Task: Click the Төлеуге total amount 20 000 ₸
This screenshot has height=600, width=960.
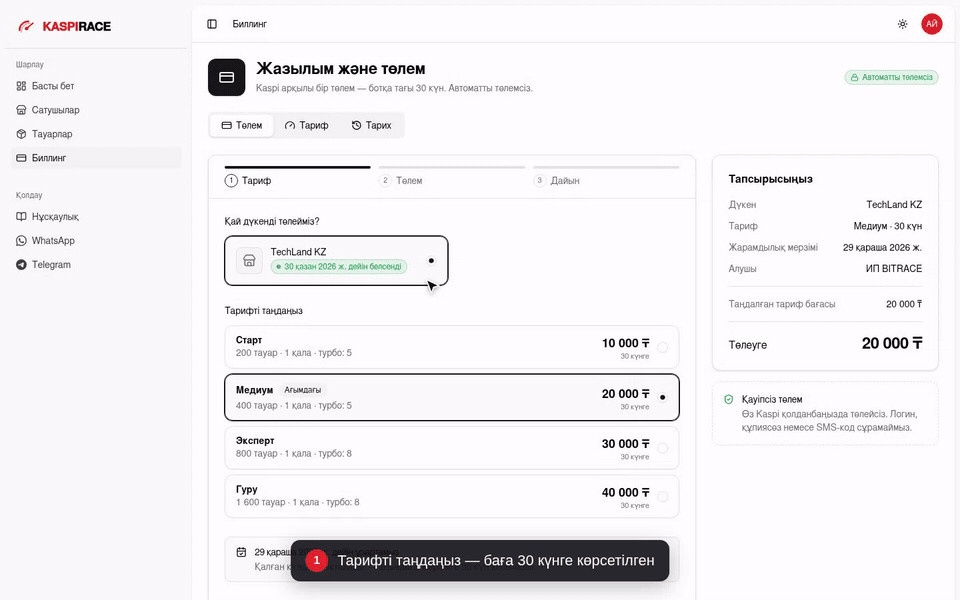Action: tap(892, 343)
